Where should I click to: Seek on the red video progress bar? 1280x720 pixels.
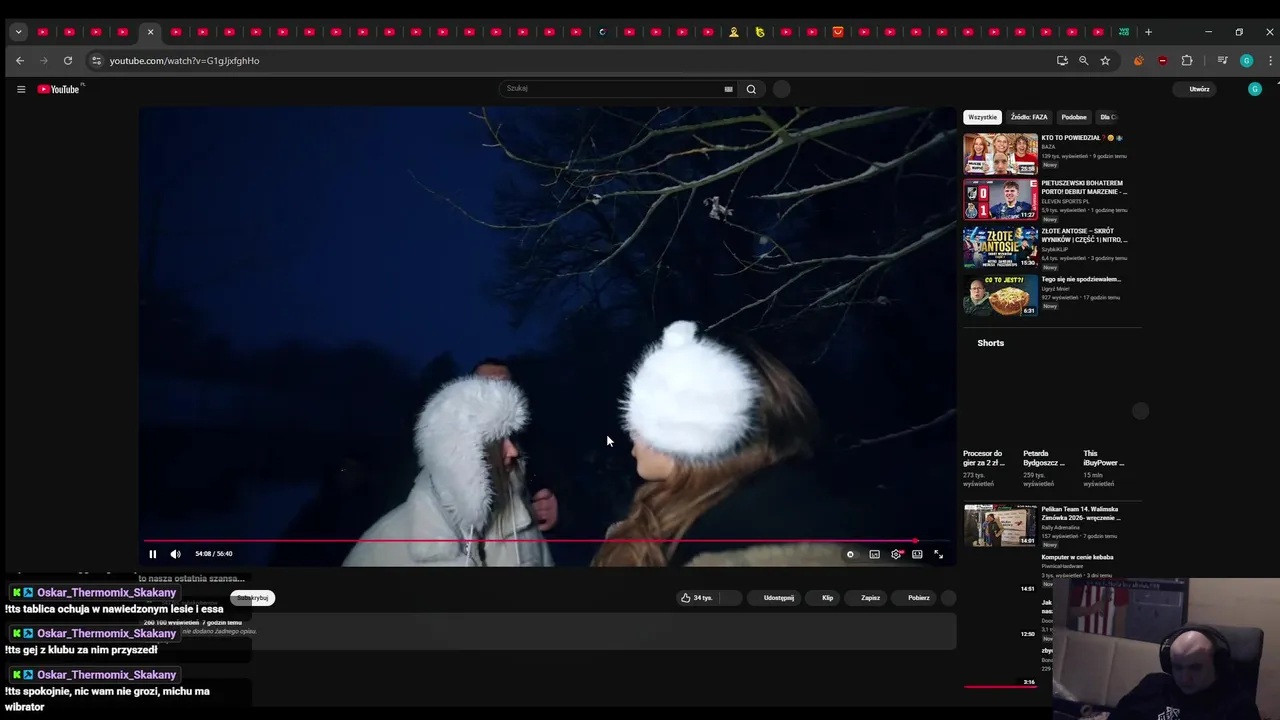546,541
